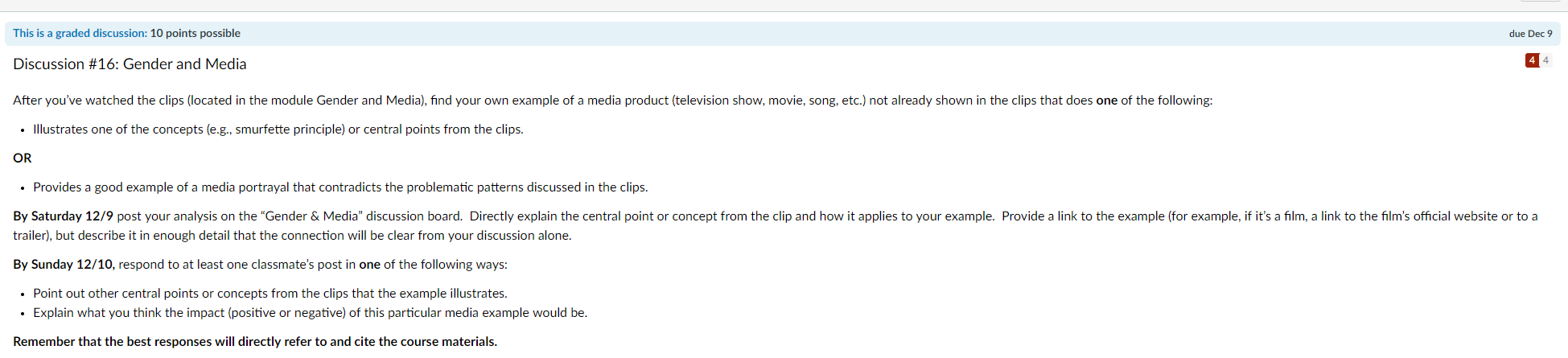This screenshot has height=358, width=1568.
Task: Click the gray total replies count badge
Action: pyautogui.click(x=1545, y=60)
